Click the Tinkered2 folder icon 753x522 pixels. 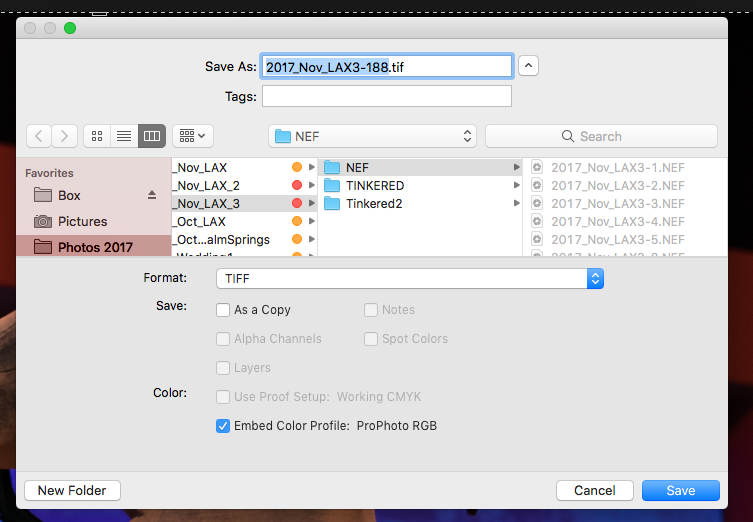[x=332, y=203]
